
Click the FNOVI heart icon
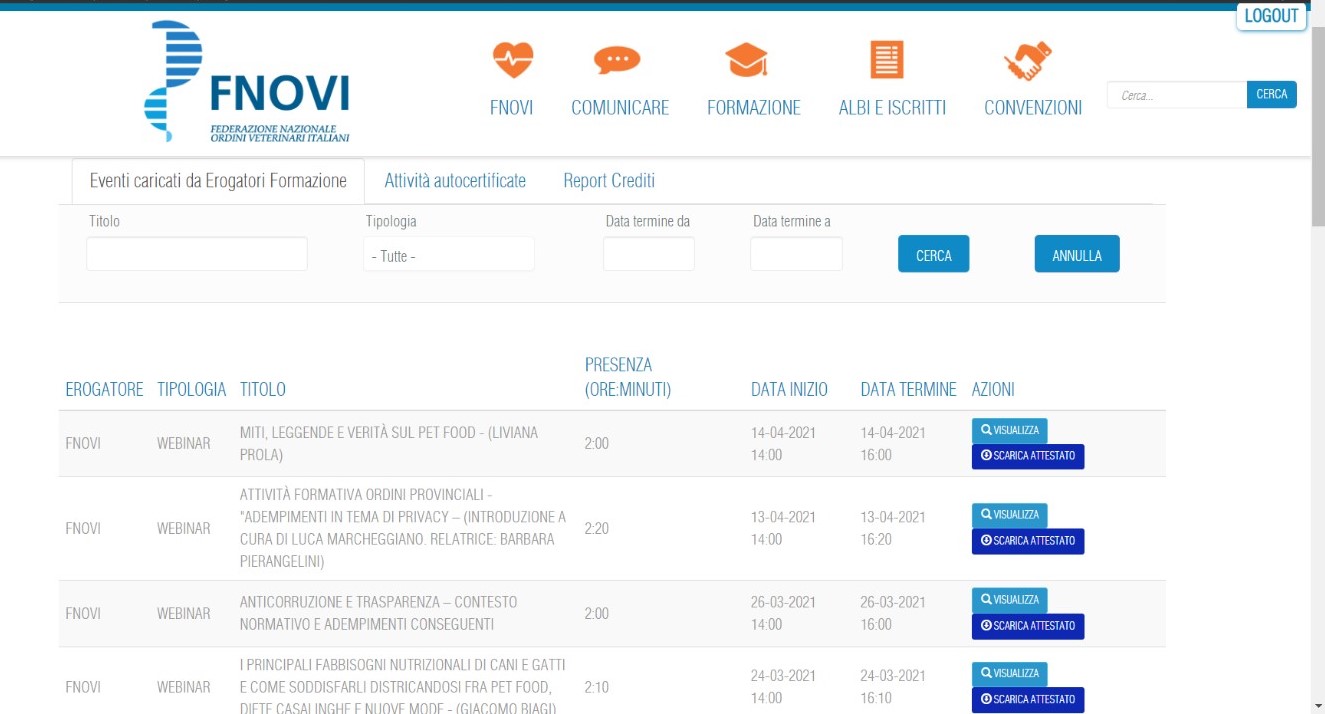tap(512, 61)
